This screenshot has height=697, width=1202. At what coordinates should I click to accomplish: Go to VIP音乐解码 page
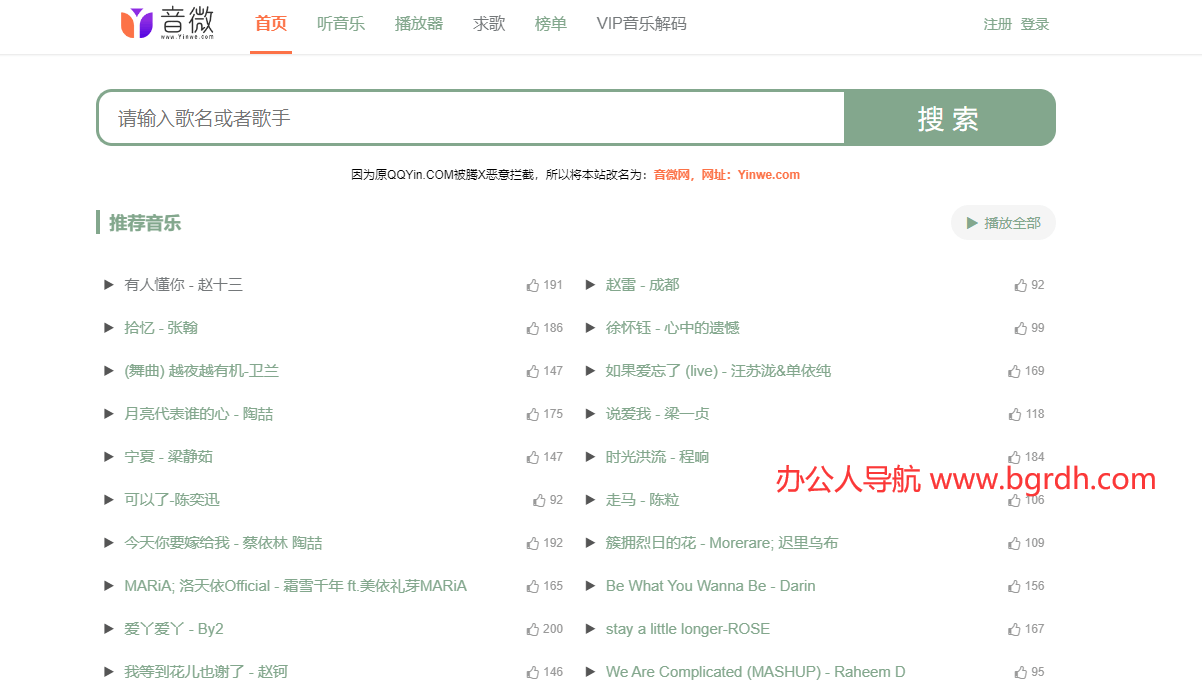pos(641,24)
